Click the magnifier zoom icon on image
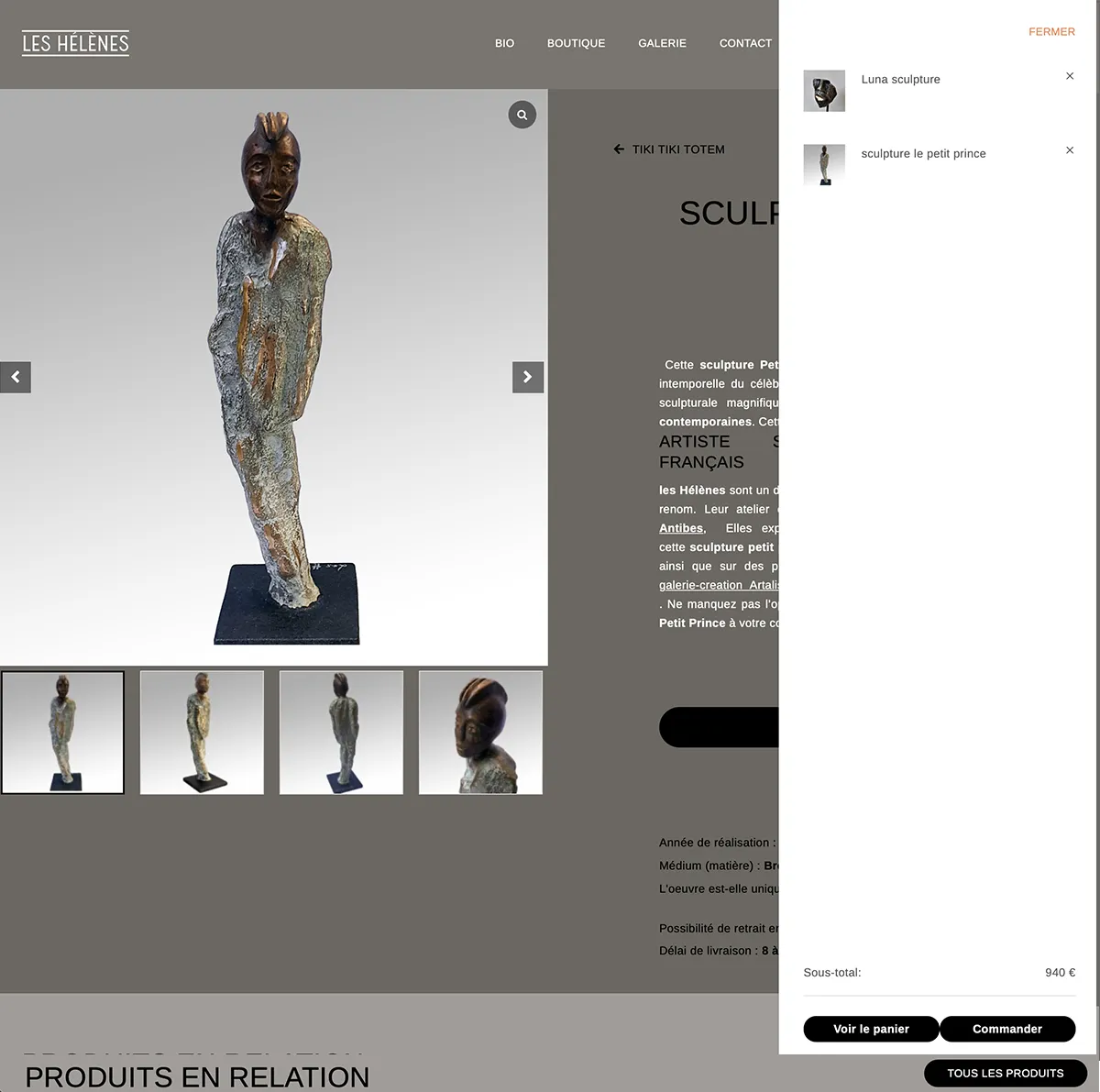 (x=522, y=115)
